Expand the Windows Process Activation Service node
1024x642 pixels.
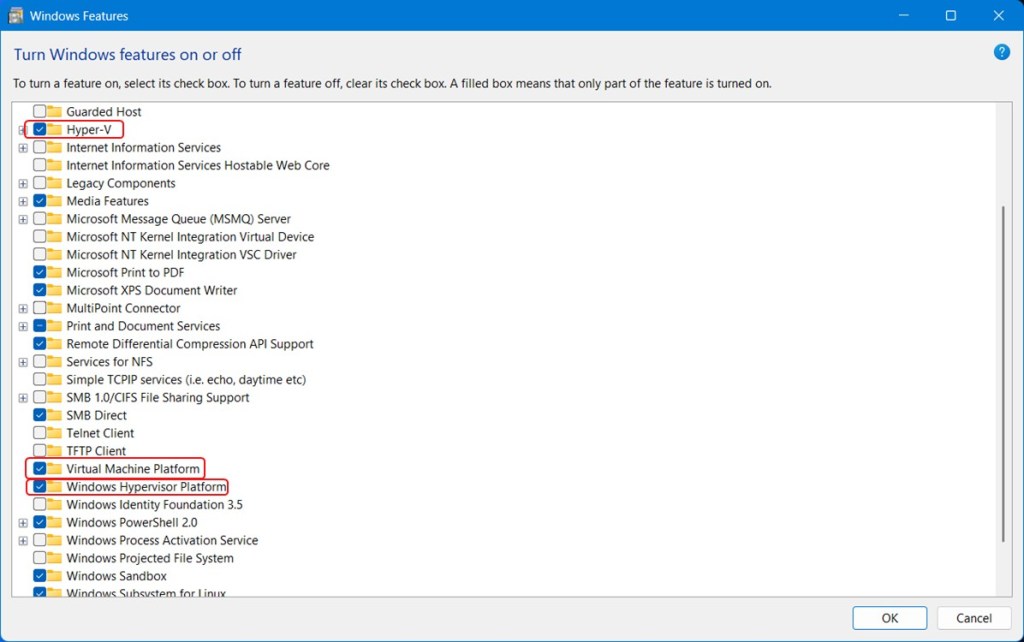pos(23,540)
